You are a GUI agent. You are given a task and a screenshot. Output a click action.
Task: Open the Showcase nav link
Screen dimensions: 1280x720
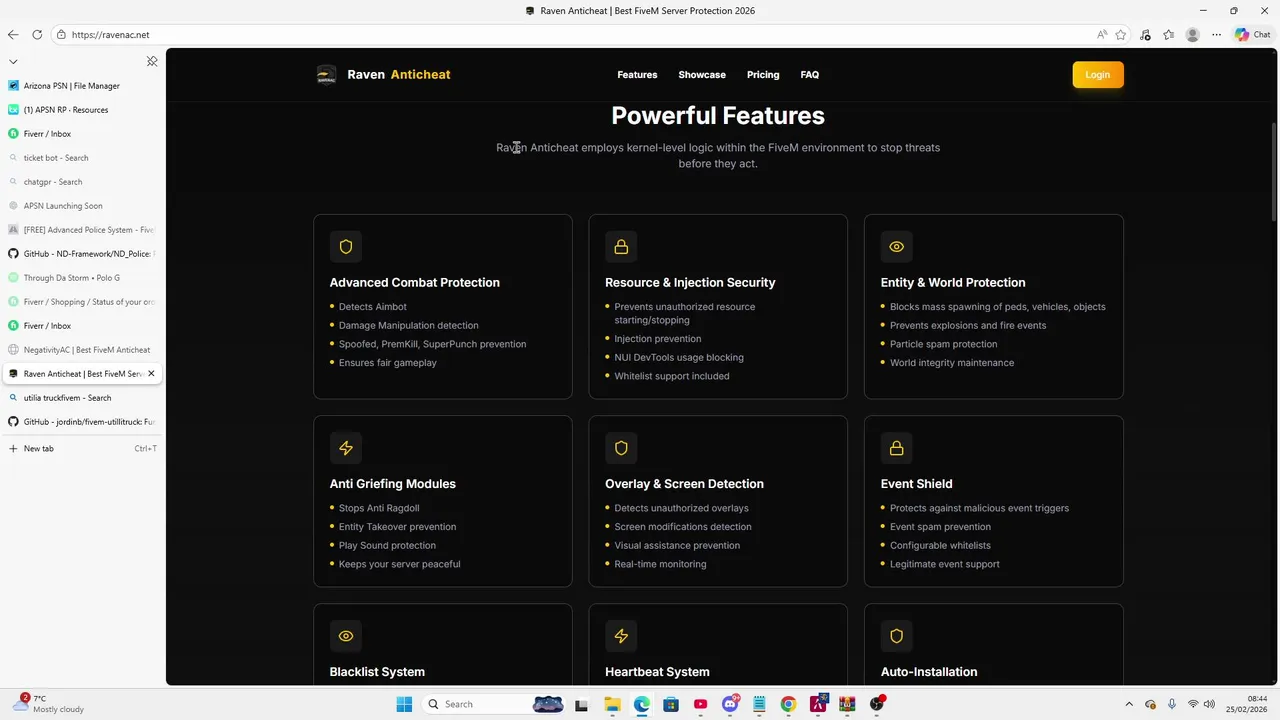[702, 75]
